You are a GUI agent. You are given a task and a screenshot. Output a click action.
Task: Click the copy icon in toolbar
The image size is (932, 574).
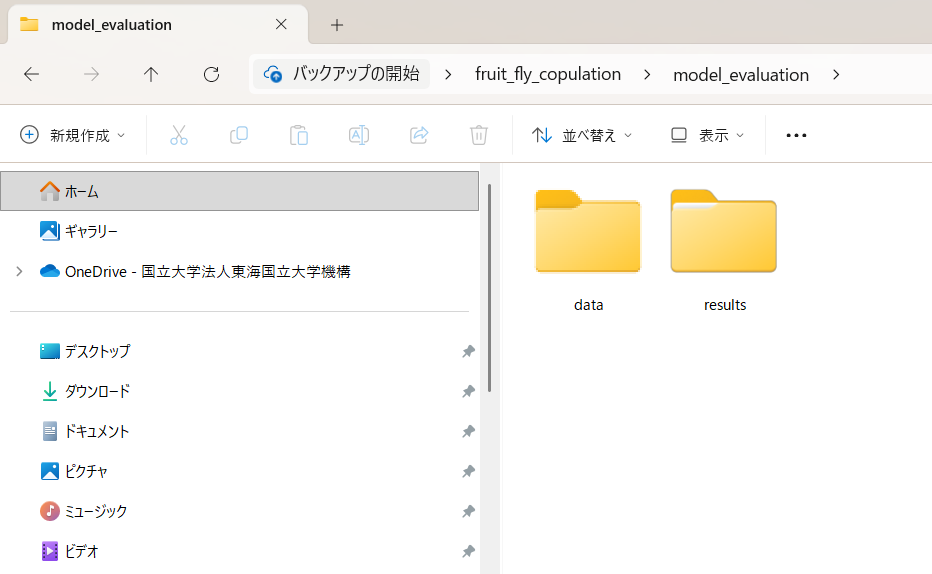click(x=239, y=135)
